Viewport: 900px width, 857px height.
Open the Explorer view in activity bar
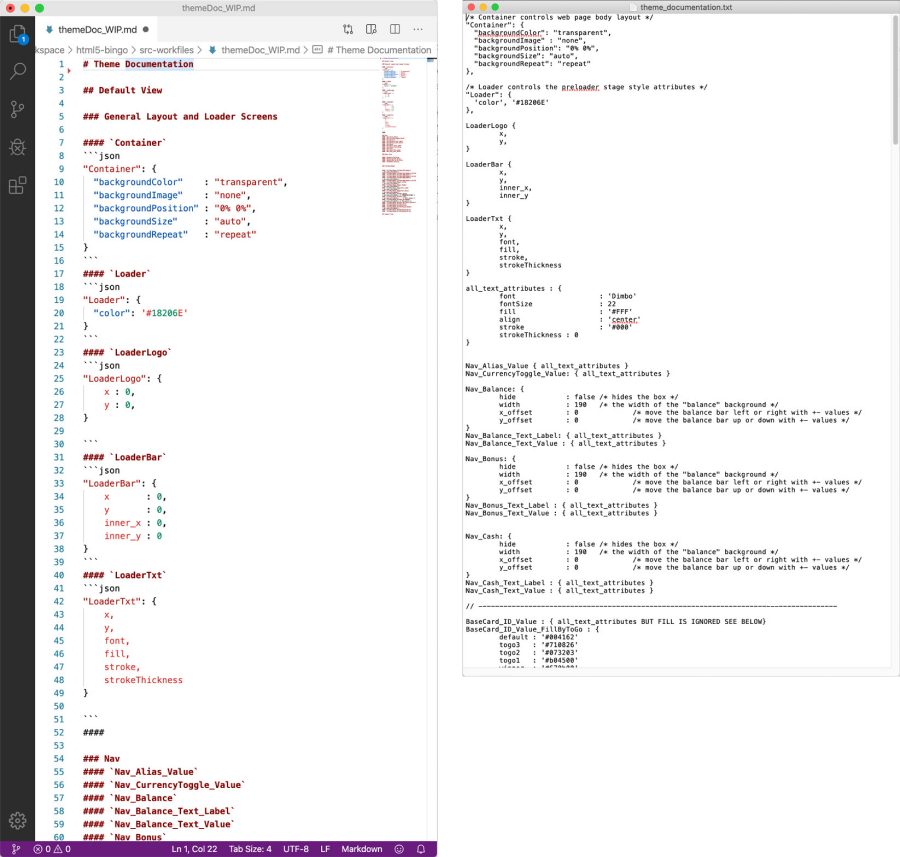18,34
